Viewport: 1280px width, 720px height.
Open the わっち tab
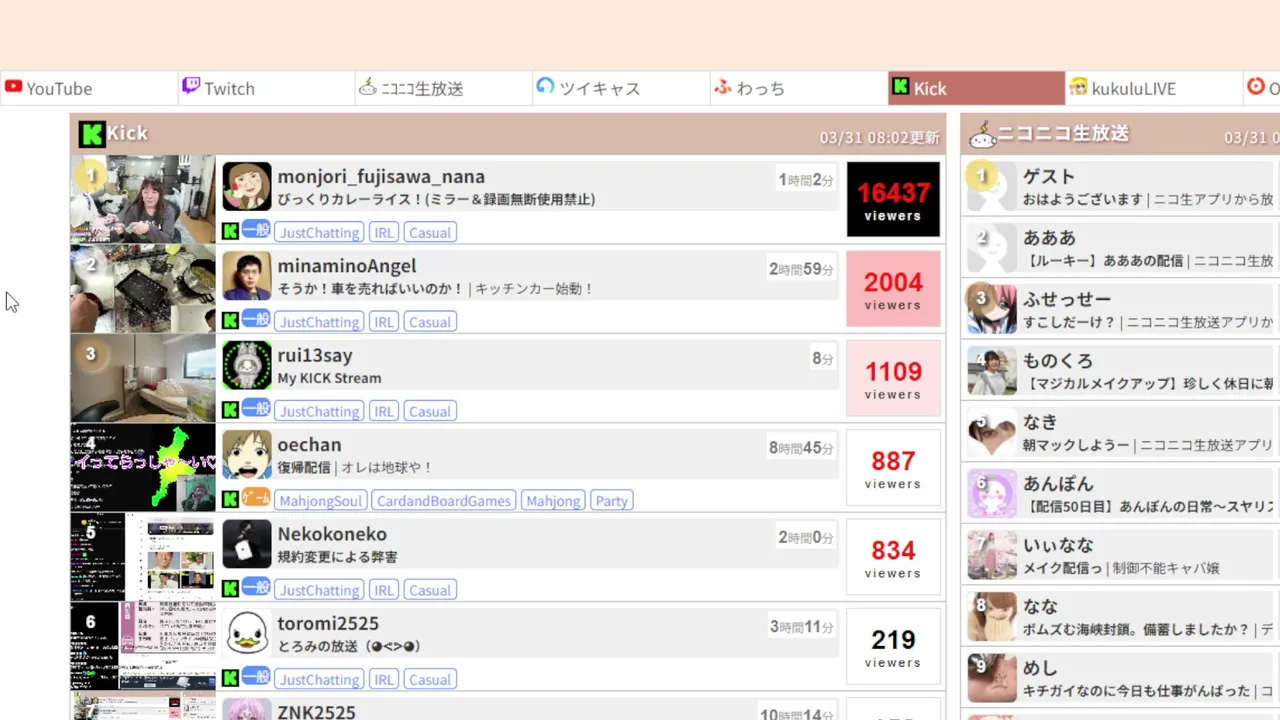(798, 88)
